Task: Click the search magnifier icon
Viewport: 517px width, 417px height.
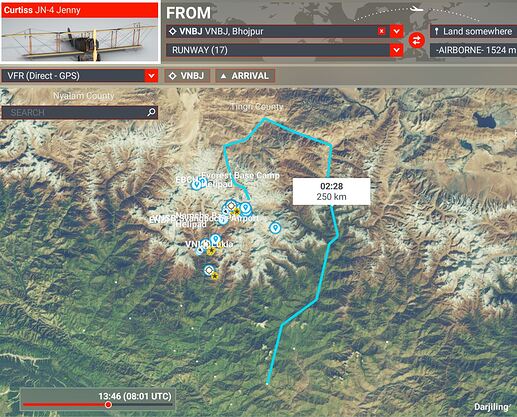Action: click(x=151, y=112)
